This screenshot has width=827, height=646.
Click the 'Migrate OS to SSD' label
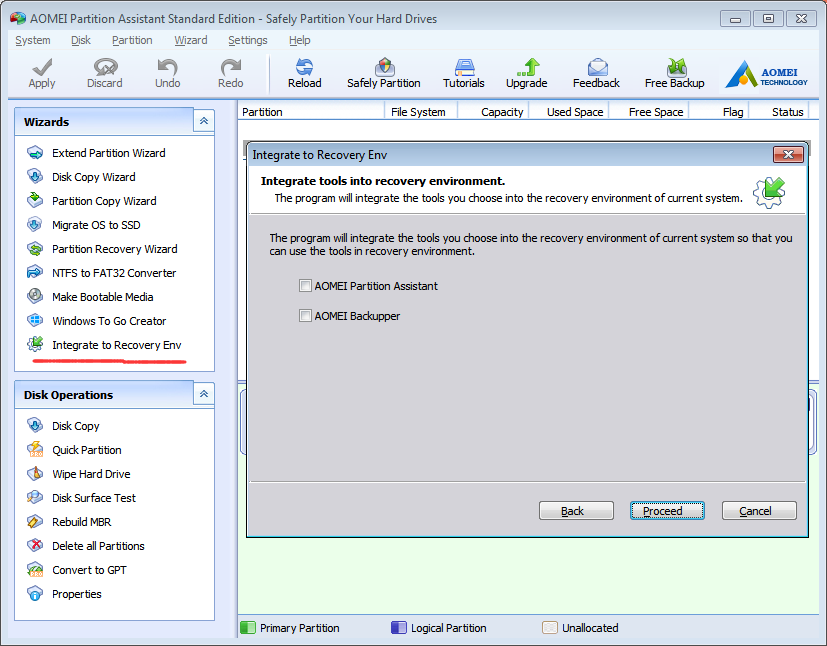click(x=96, y=225)
